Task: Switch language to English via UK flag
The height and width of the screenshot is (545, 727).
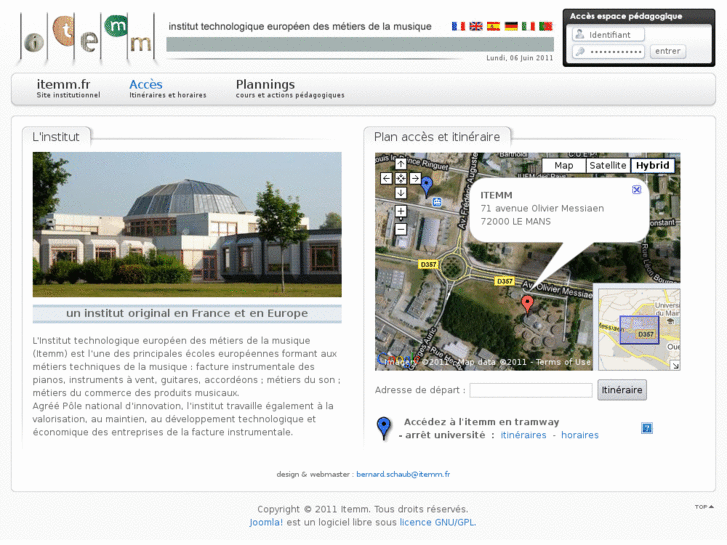Action: [x=476, y=26]
